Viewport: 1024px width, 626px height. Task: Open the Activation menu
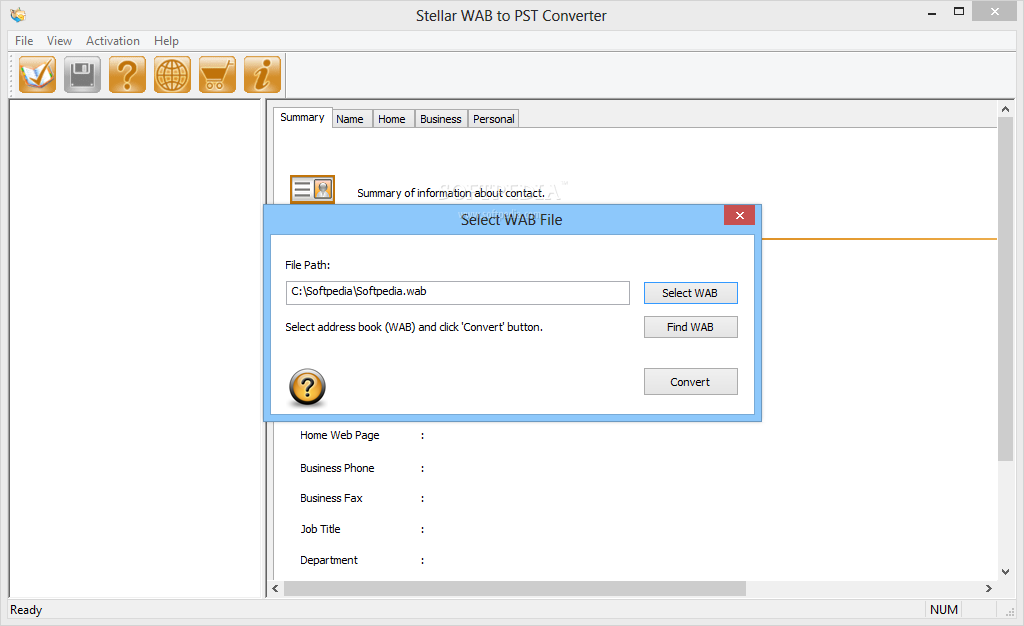click(113, 40)
